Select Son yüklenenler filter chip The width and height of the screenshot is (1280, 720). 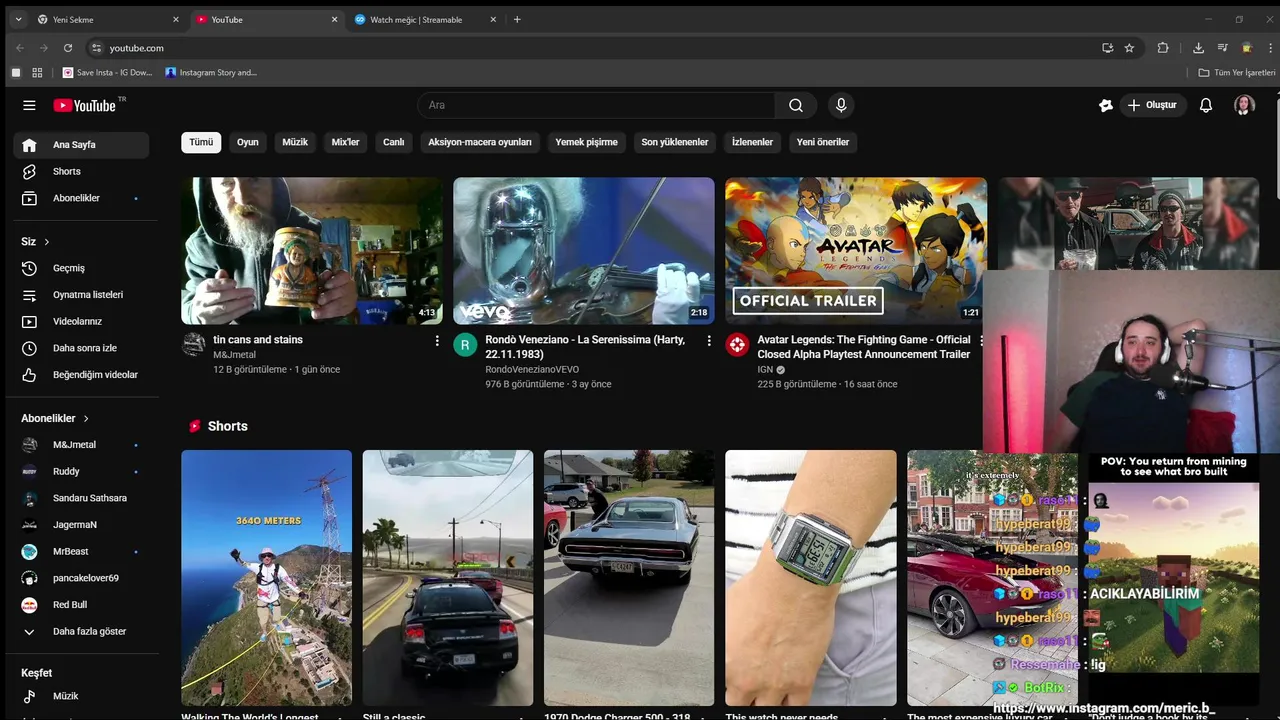point(675,142)
